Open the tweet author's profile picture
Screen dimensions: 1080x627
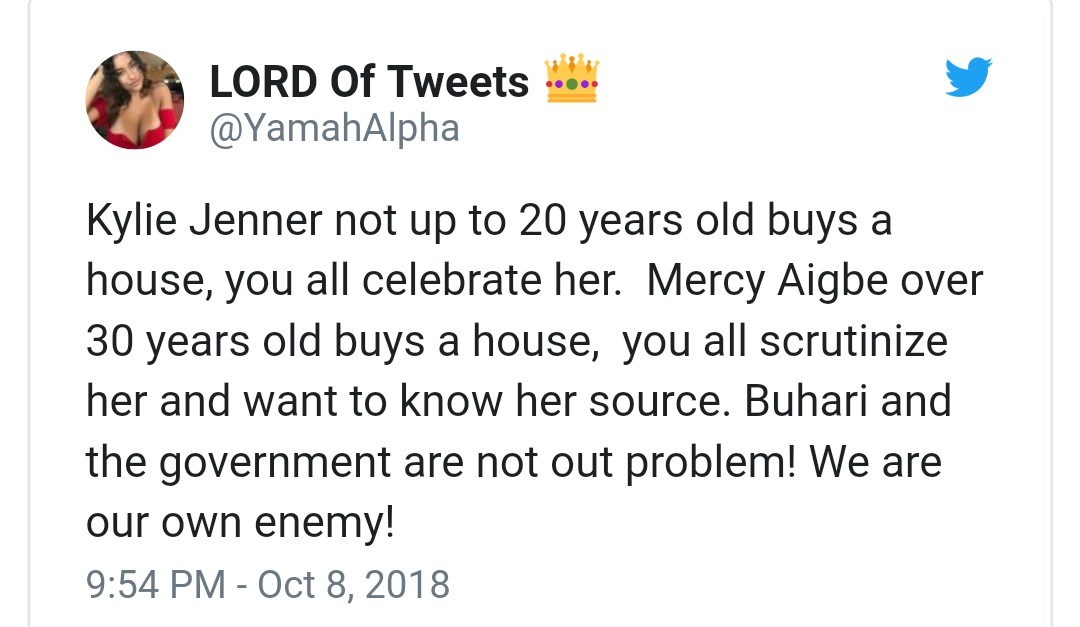(135, 100)
